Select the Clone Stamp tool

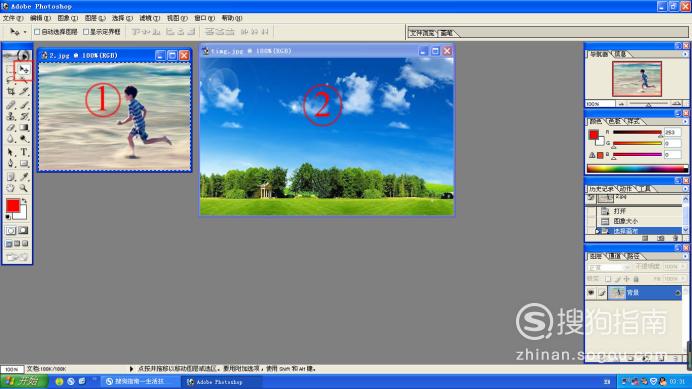pos(11,117)
